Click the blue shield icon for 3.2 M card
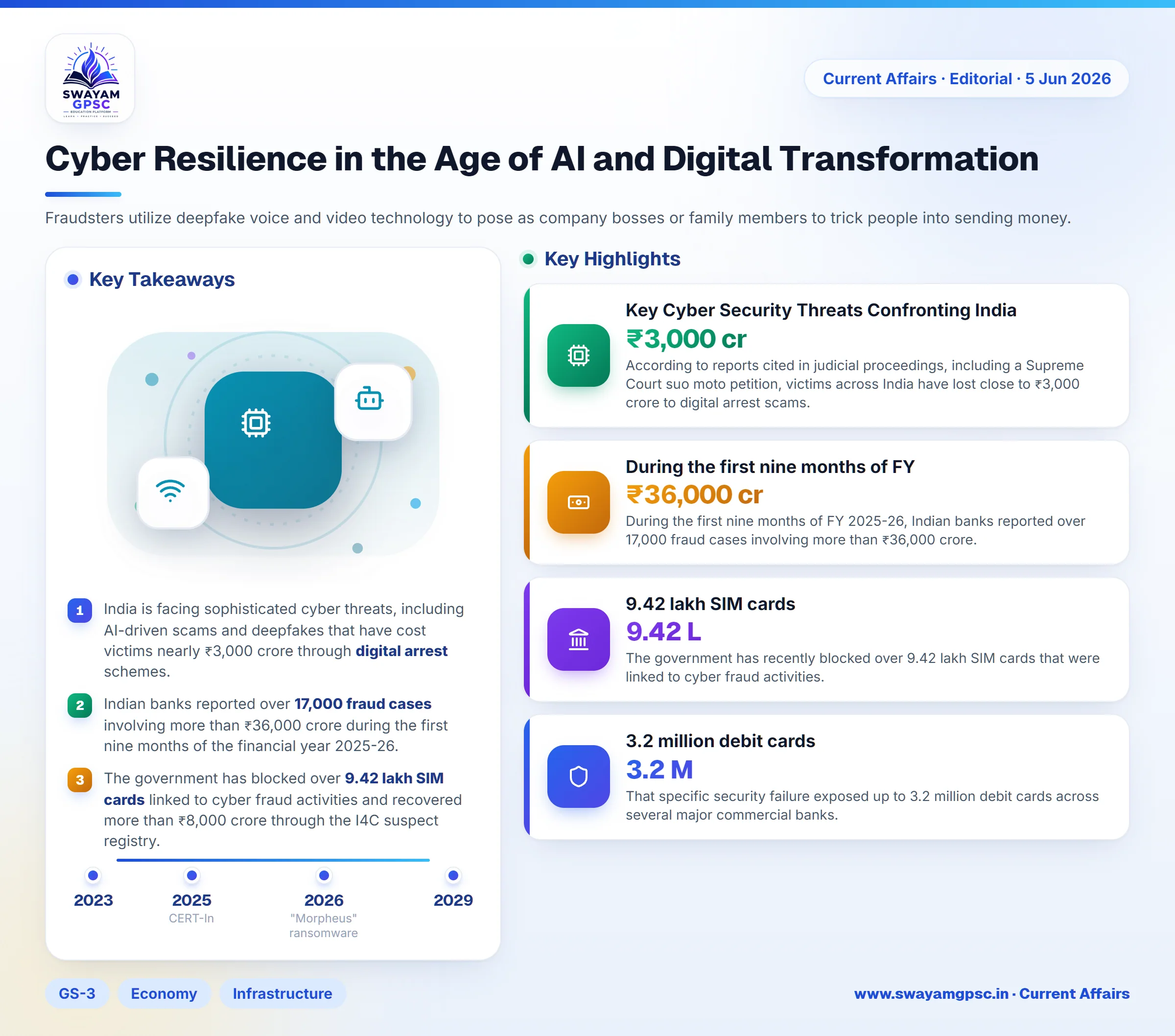Screen dimensions: 1175x1036 point(578,777)
